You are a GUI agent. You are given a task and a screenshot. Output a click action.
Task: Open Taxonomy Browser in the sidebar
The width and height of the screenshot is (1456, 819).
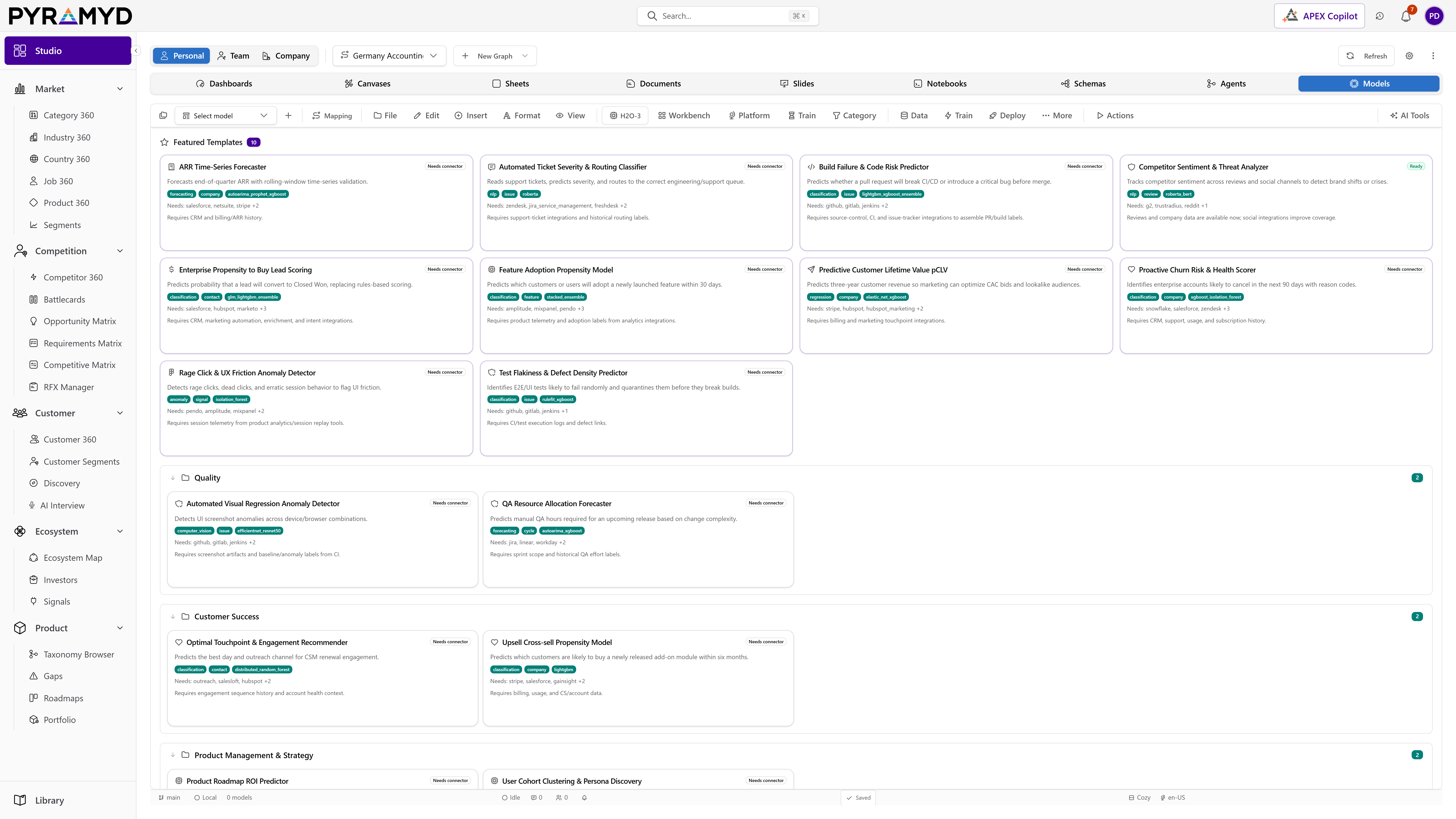pyautogui.click(x=78, y=654)
